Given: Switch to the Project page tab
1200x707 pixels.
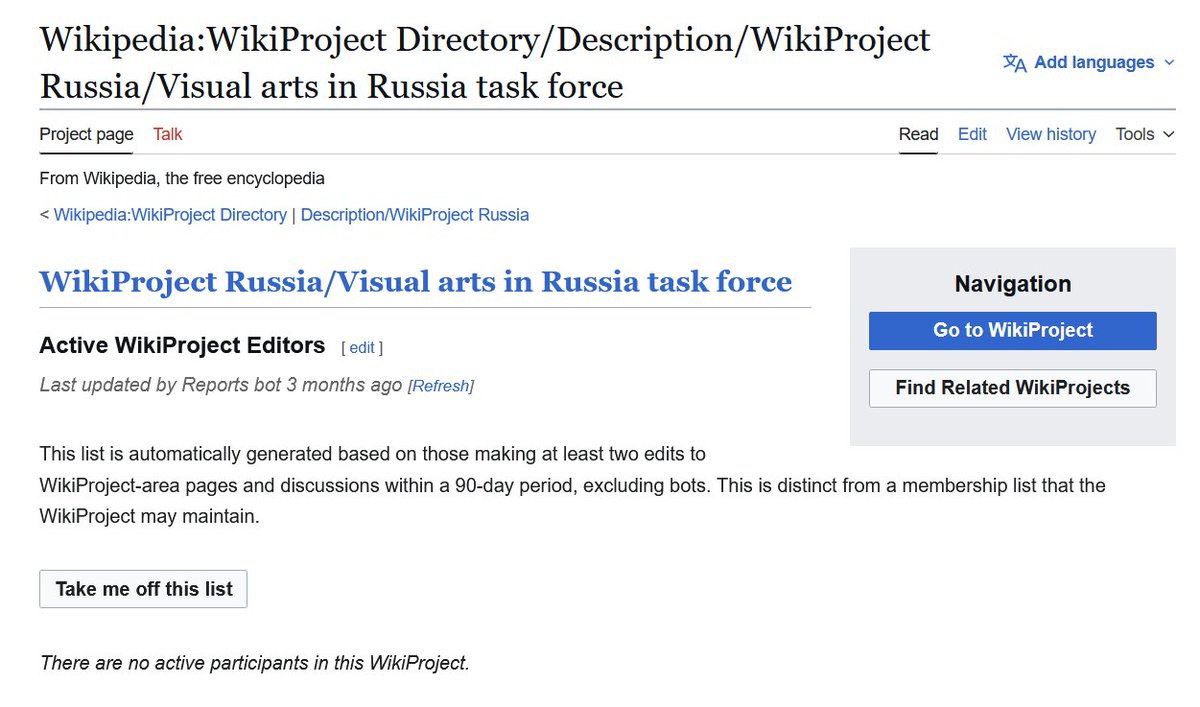Looking at the screenshot, I should point(86,134).
